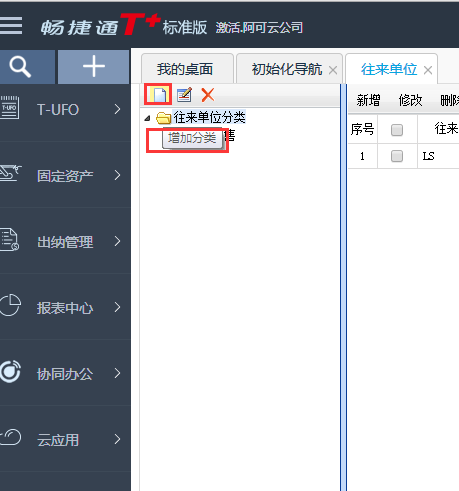This screenshot has height=491, width=459.
Task: Expand the T-UFO sidebar menu
Action: pyautogui.click(x=65, y=109)
